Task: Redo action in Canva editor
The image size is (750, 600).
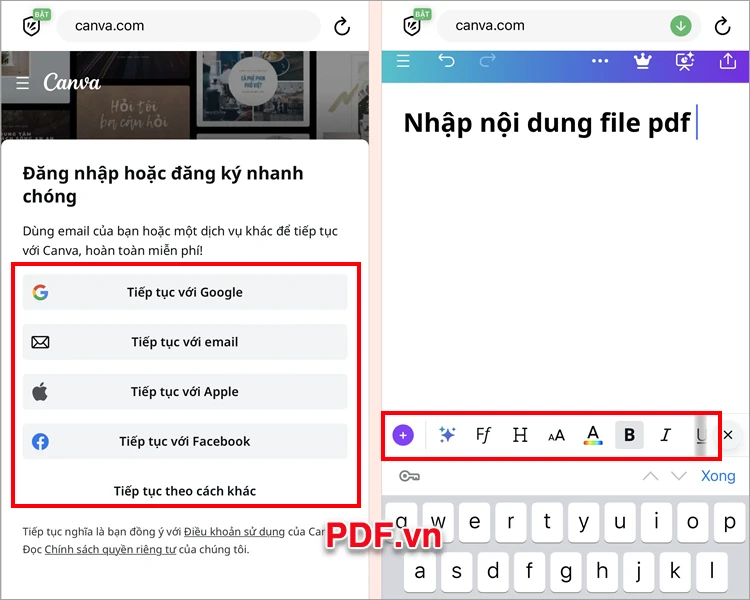Action: [x=487, y=61]
